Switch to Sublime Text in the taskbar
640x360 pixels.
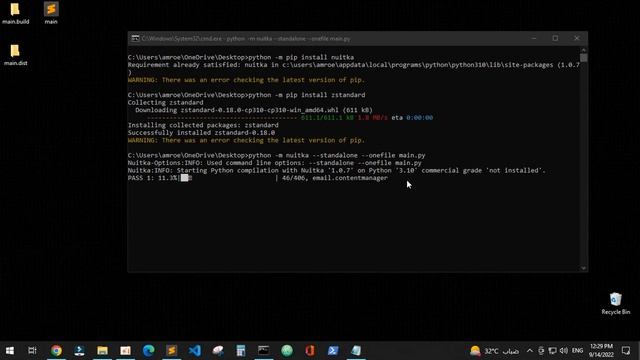[172, 350]
